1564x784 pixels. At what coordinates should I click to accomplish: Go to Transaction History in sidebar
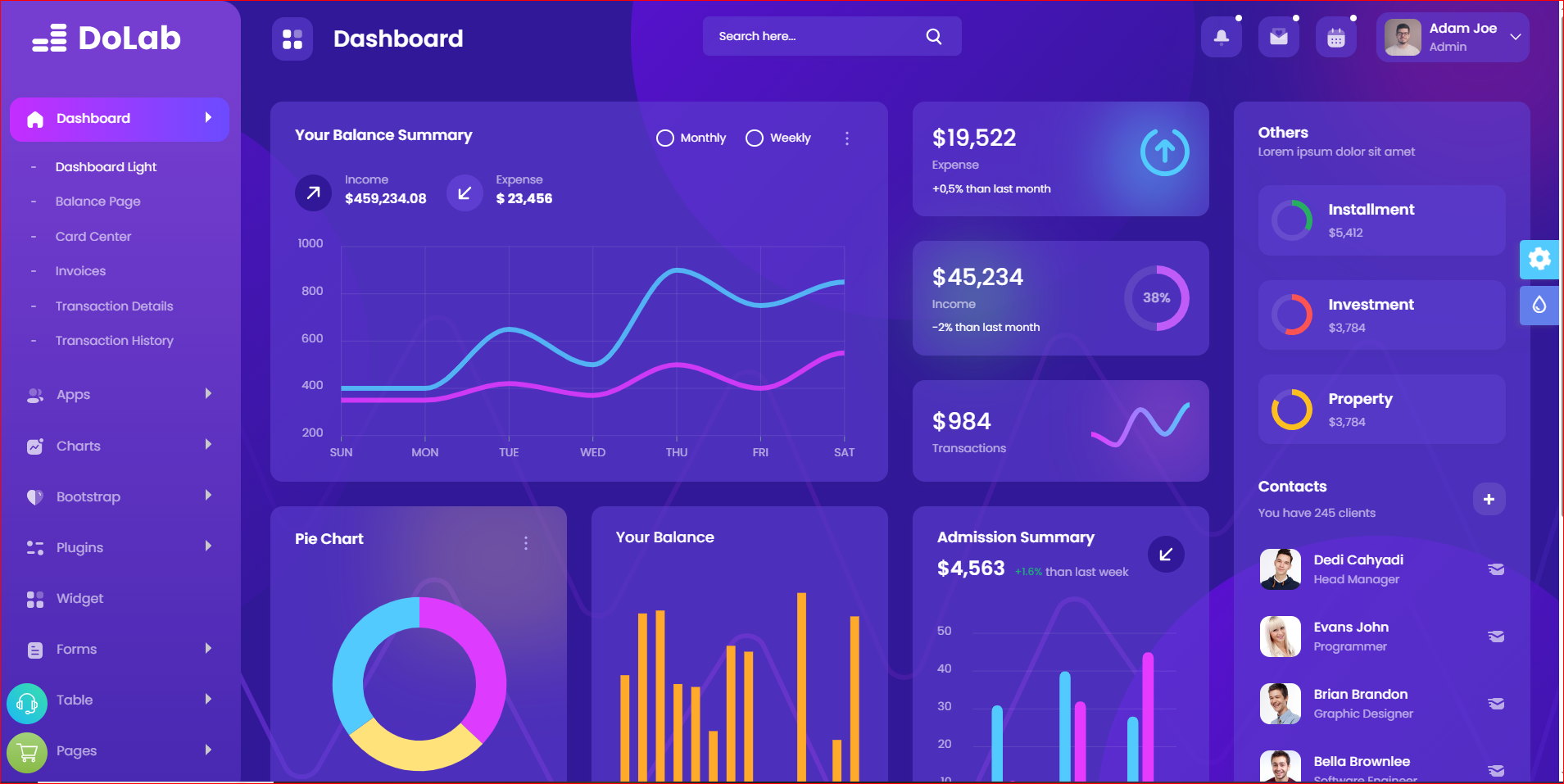click(114, 341)
